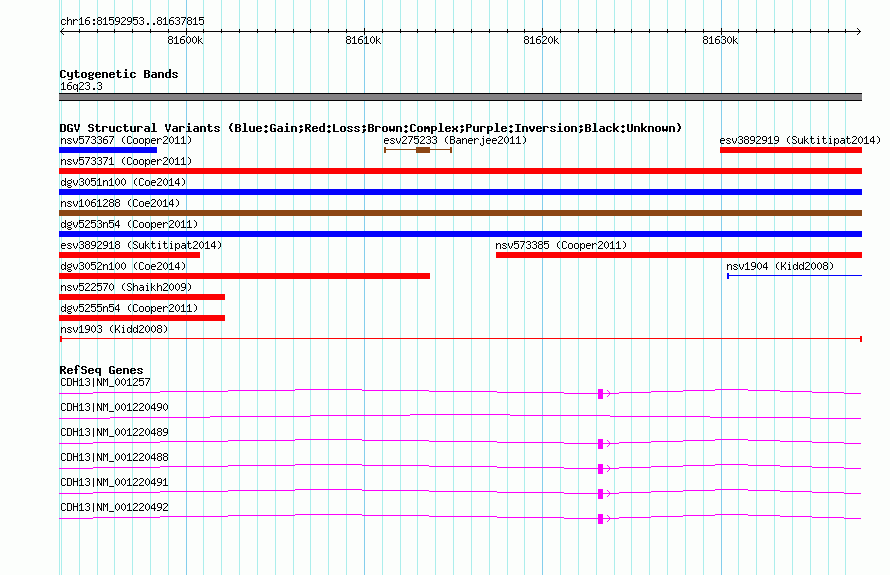The image size is (890, 575).
Task: Click the gray 16q23.3 cytogenetic band bar
Action: point(460,97)
